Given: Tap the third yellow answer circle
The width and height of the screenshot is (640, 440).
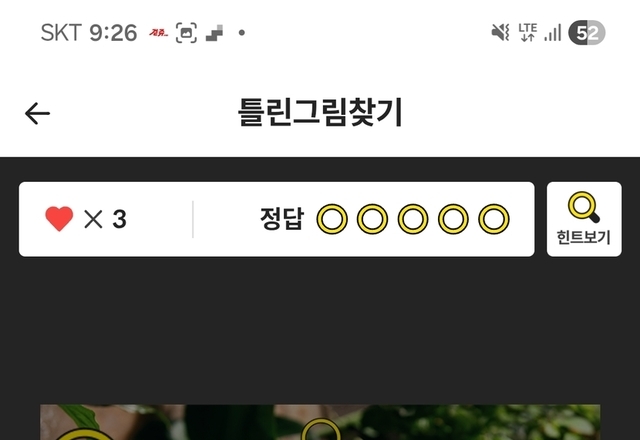Looking at the screenshot, I should (413, 219).
